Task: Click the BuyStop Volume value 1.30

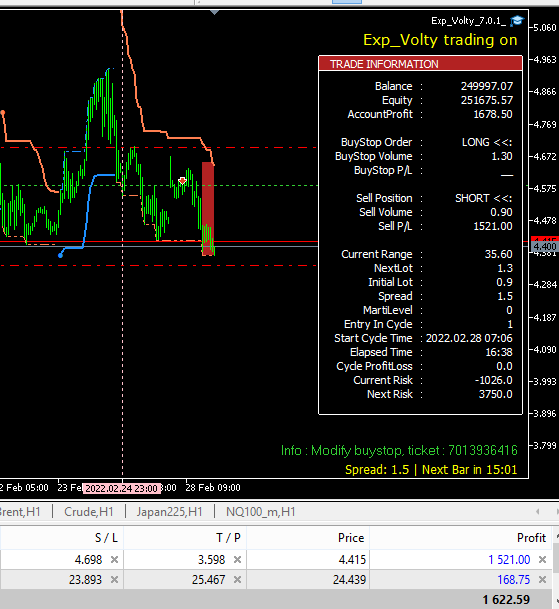Action: point(502,156)
